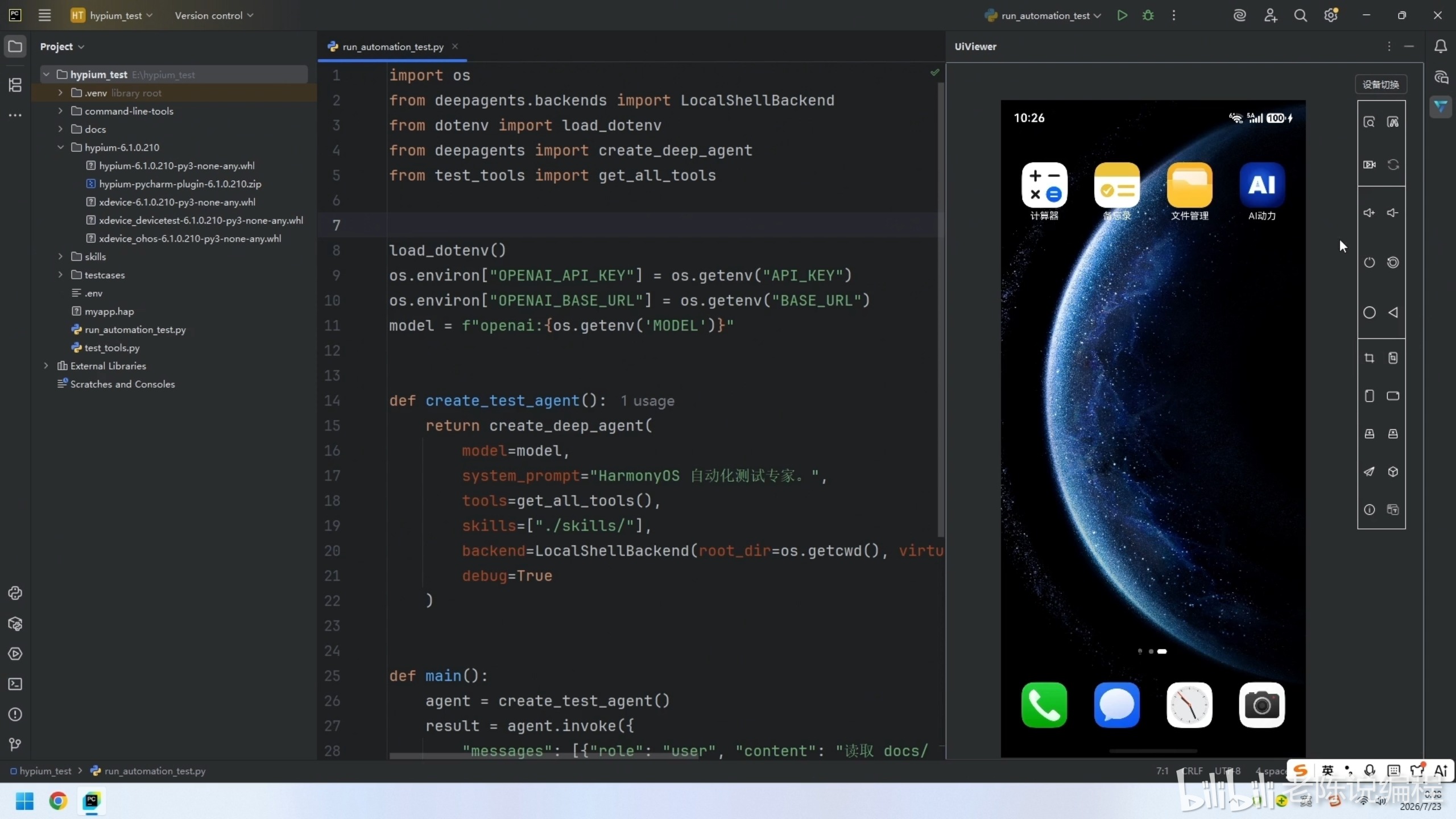Expand the .venv folder
The height and width of the screenshot is (819, 1456).
[60, 93]
